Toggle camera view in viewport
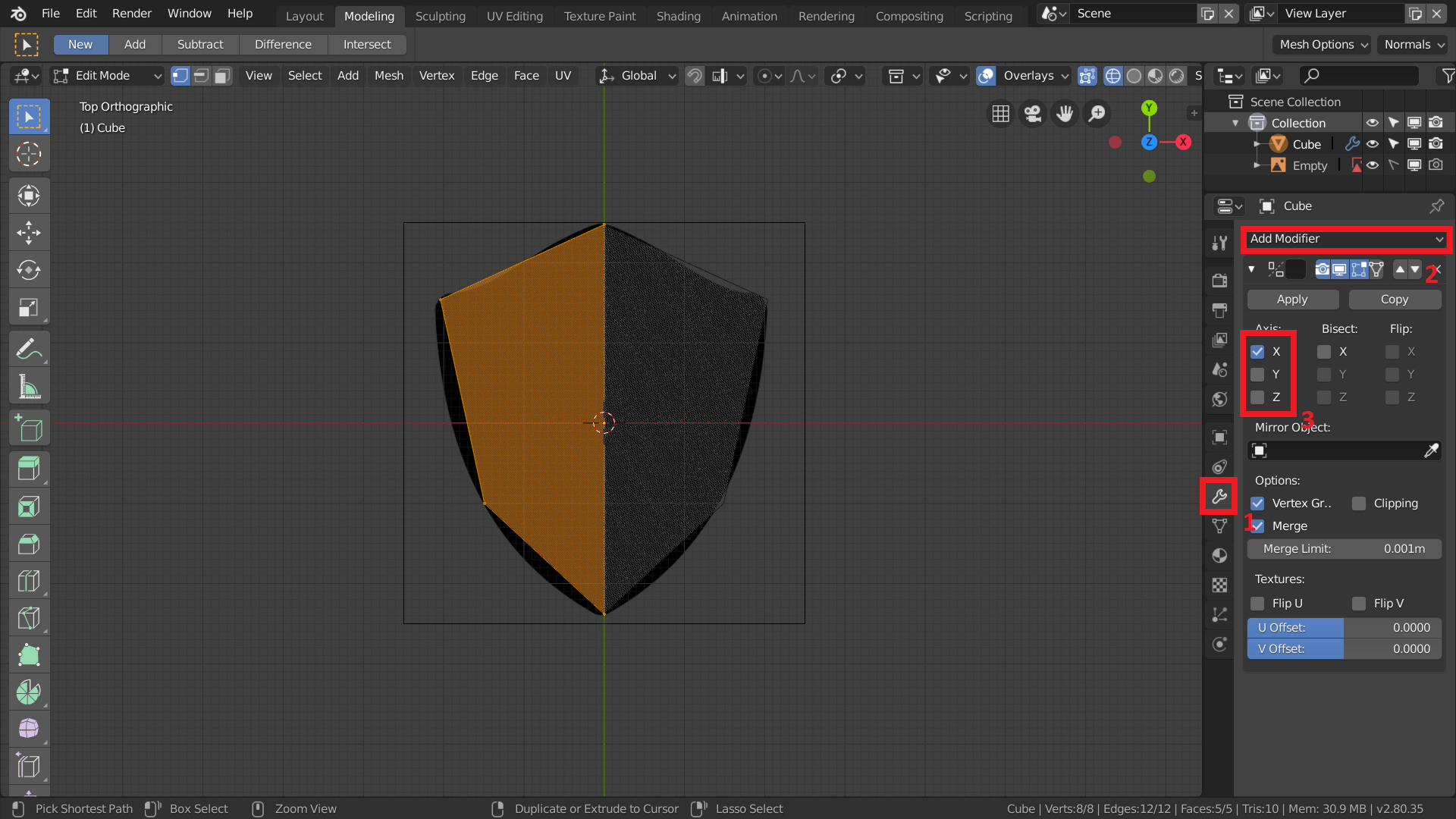Viewport: 1456px width, 819px height. tap(1033, 114)
